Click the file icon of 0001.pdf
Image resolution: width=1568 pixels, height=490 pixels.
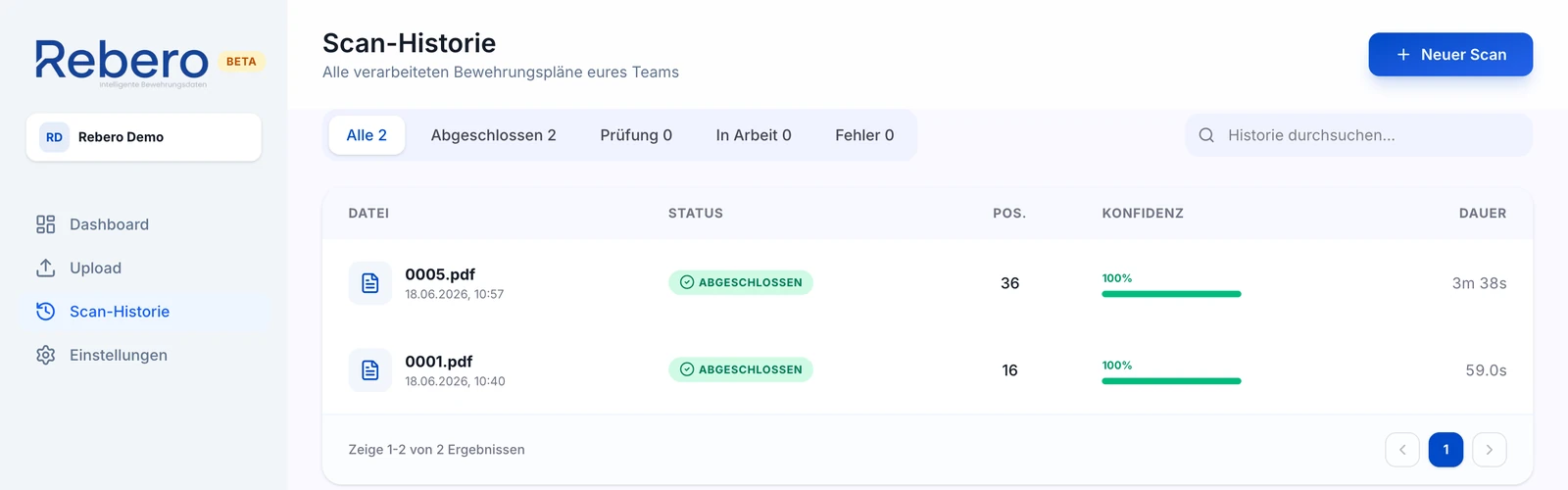[370, 370]
